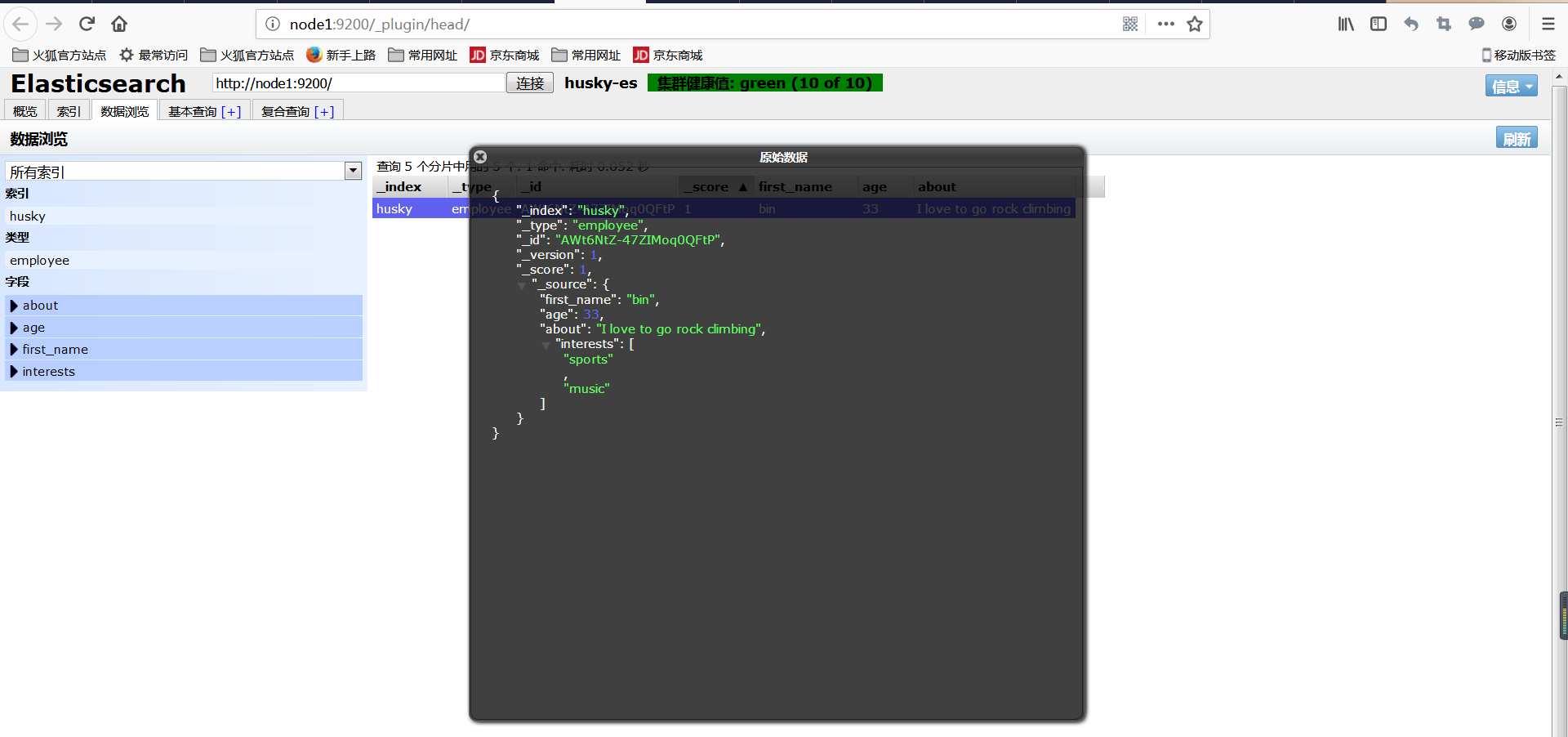This screenshot has height=737, width=1568.
Task: Switch to the 基本查询 tab
Action: [193, 111]
